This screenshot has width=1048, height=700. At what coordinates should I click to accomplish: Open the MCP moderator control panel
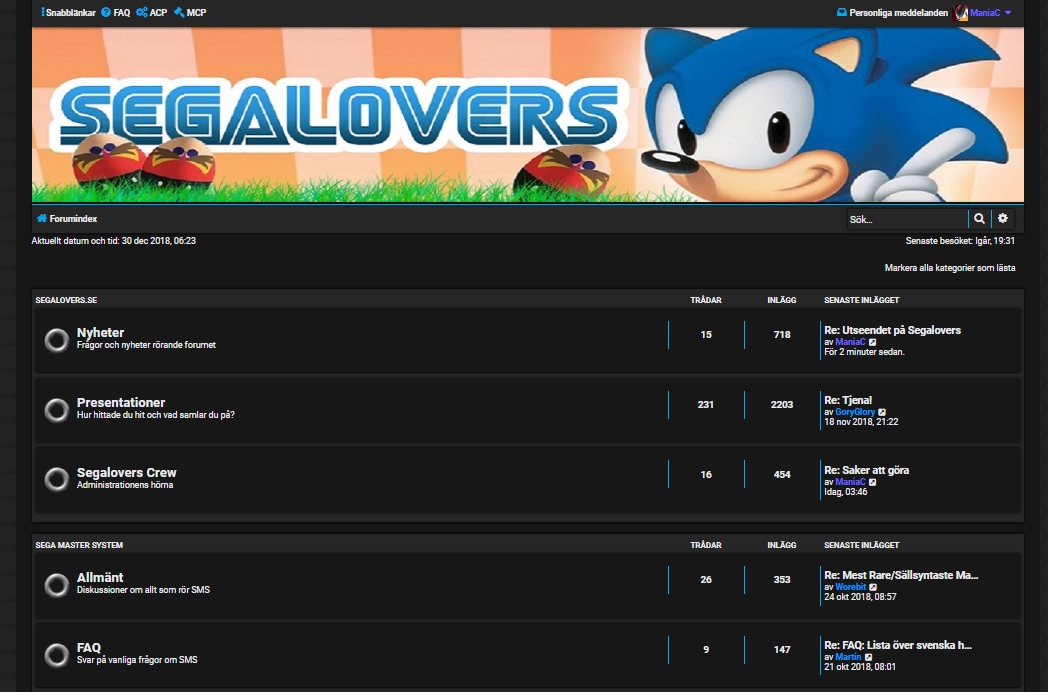click(x=190, y=12)
